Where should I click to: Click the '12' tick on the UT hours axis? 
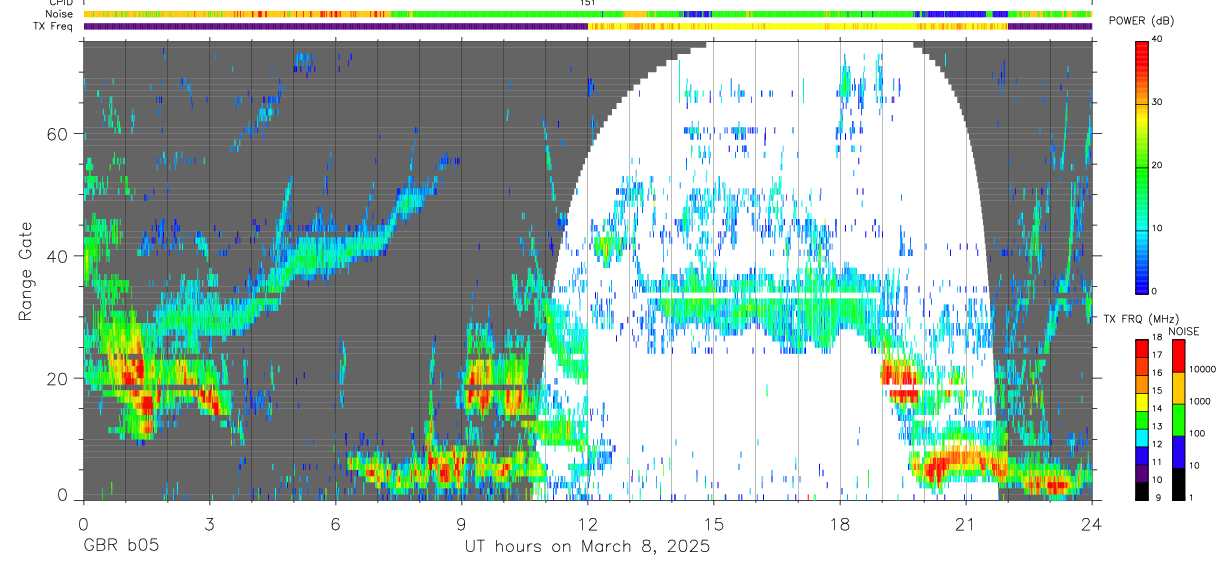pos(587,524)
